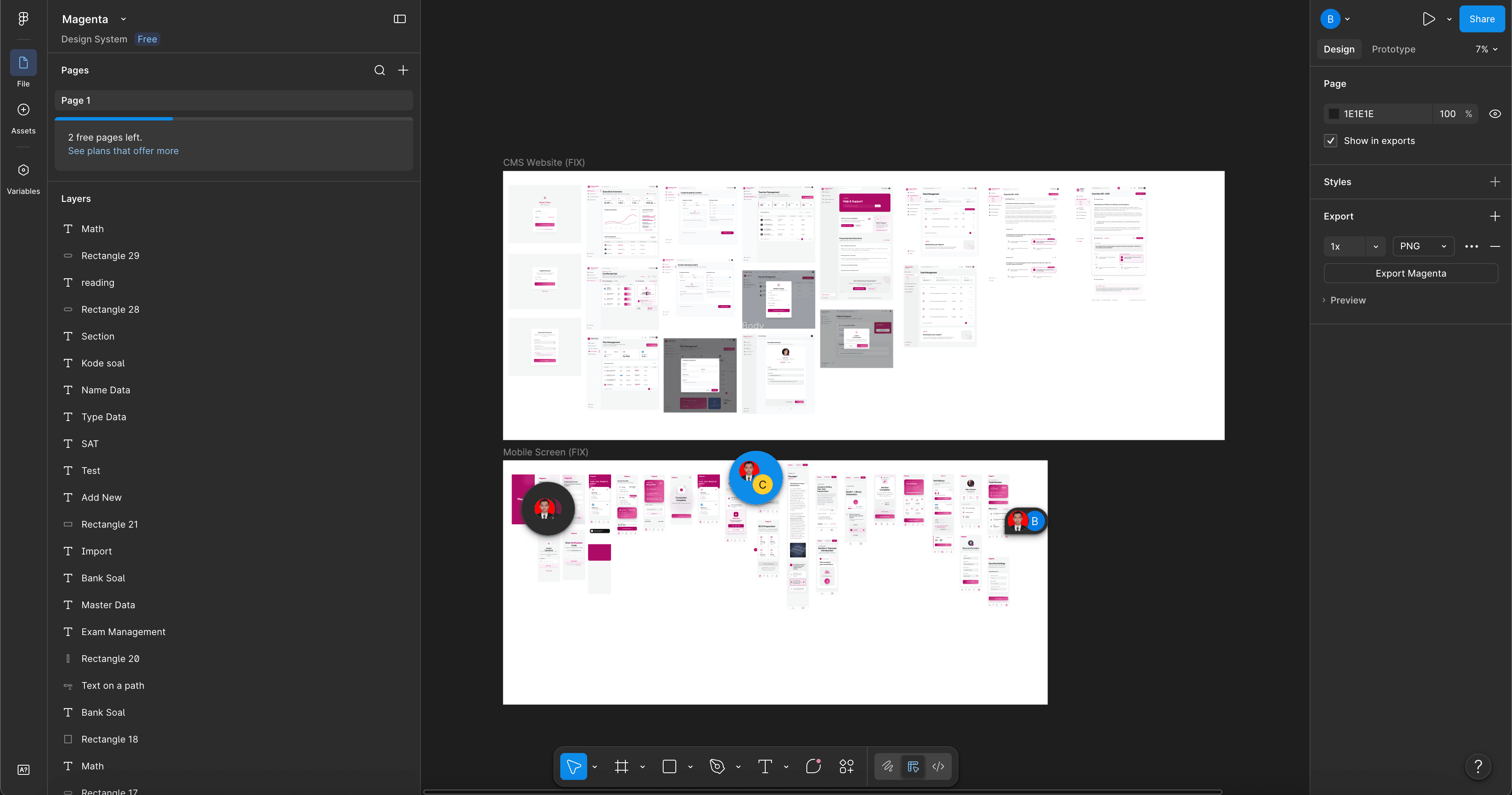Switch to Draw mode in the toolbar
The width and height of the screenshot is (1512, 795).
click(x=887, y=766)
